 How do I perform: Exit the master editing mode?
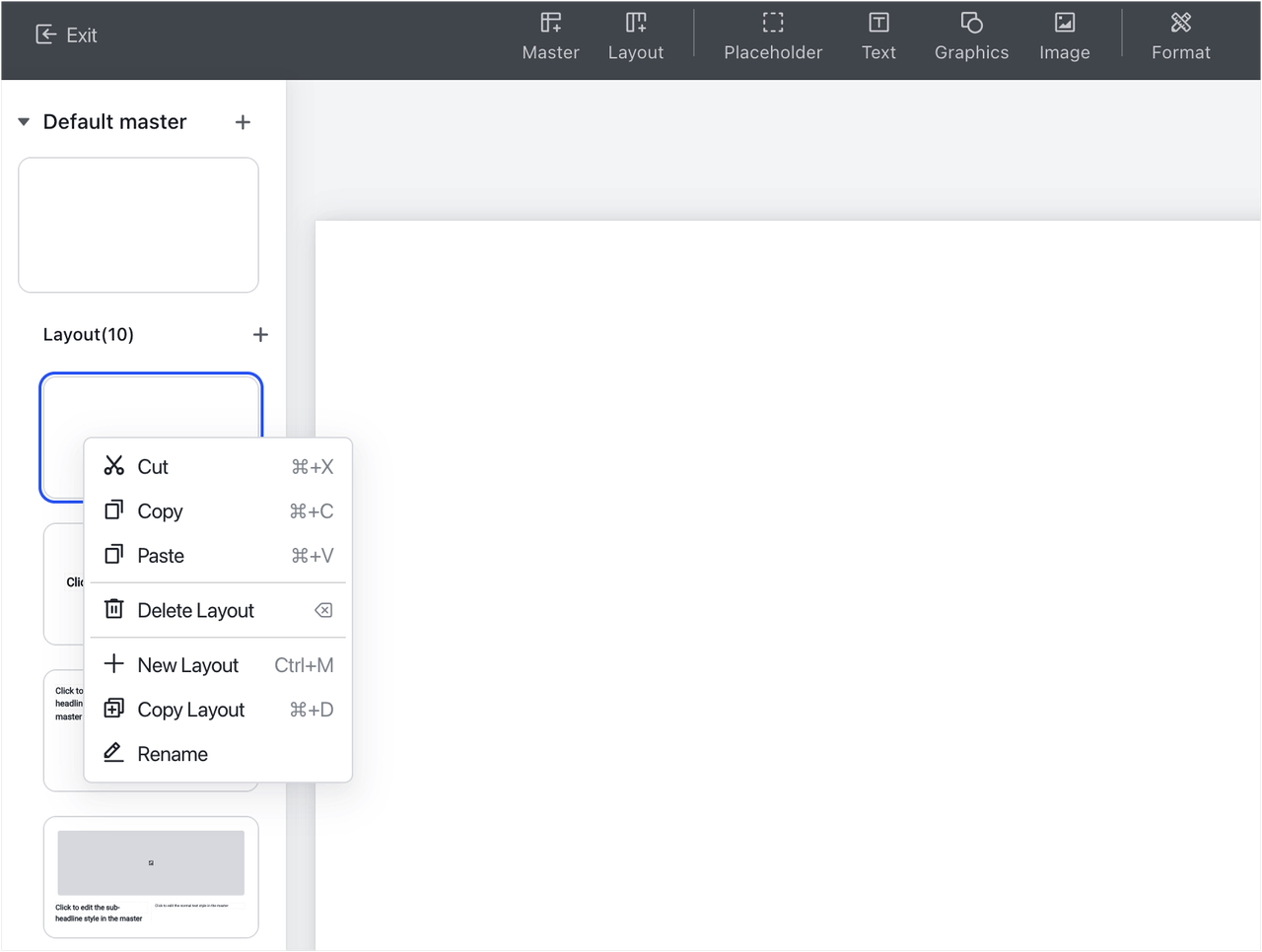point(66,35)
